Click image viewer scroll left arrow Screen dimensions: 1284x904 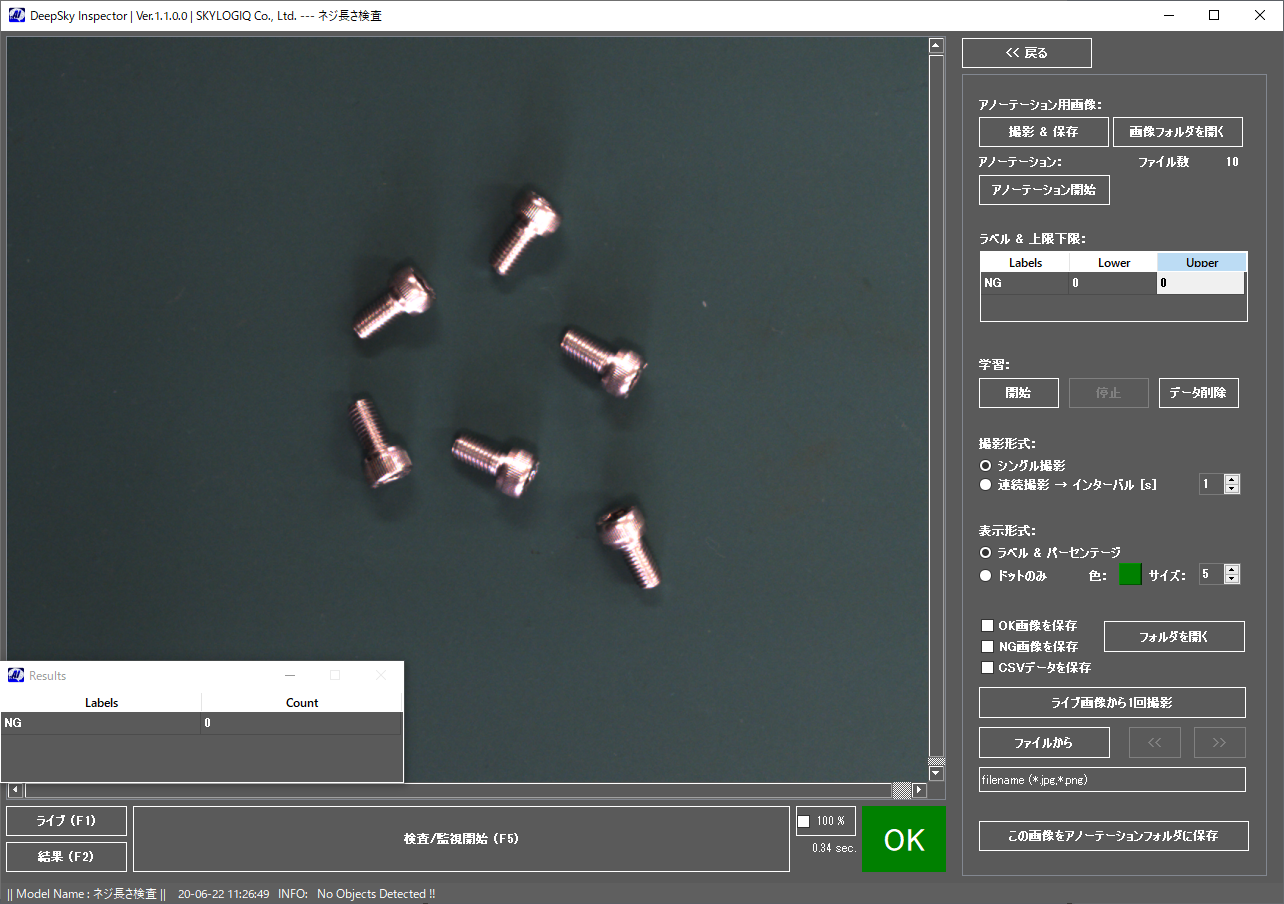click(15, 790)
